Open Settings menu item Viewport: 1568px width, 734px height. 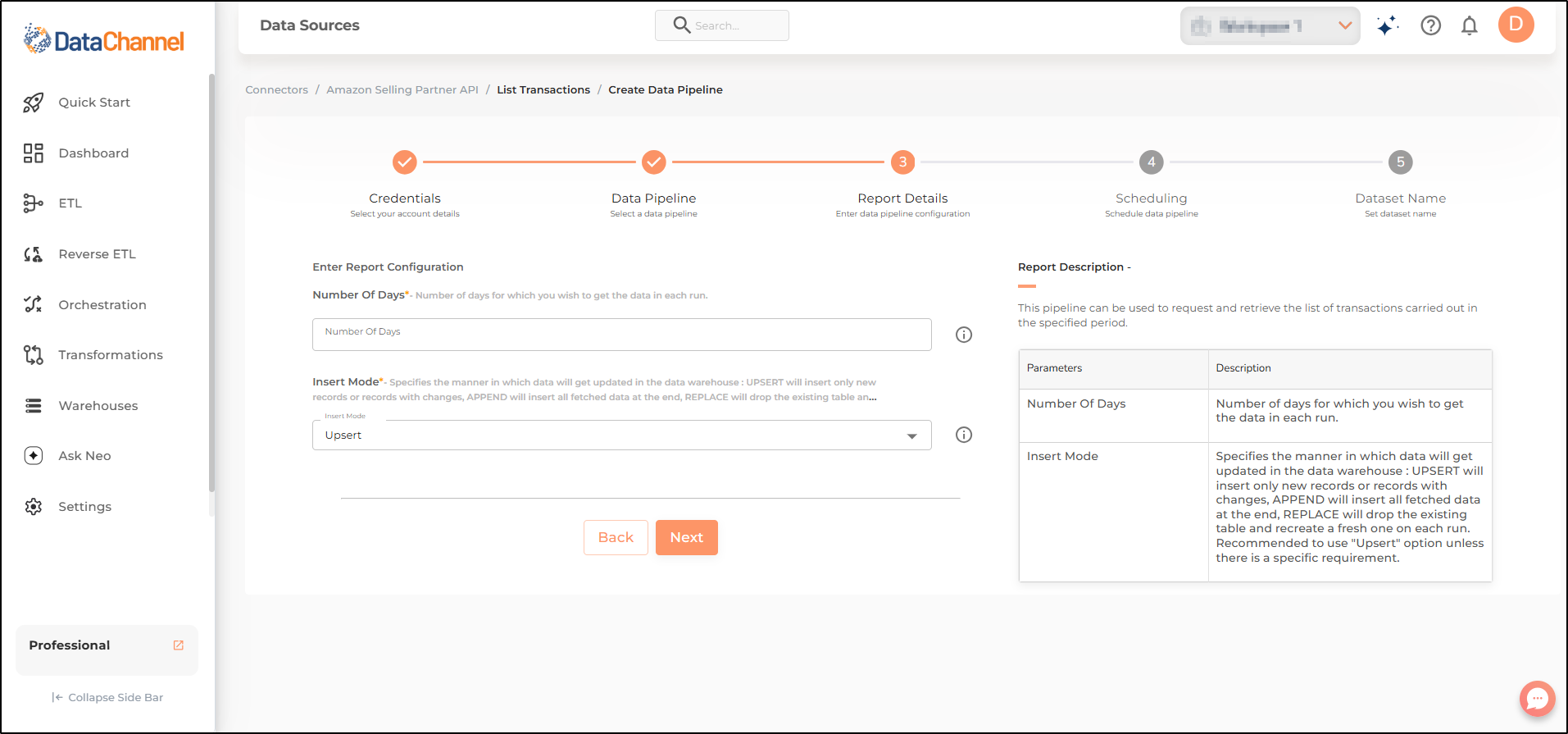[x=85, y=507]
